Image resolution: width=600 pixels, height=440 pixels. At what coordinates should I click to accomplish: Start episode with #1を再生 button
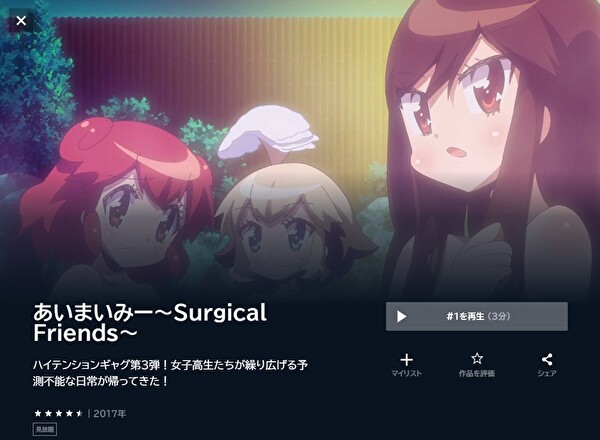coord(476,316)
